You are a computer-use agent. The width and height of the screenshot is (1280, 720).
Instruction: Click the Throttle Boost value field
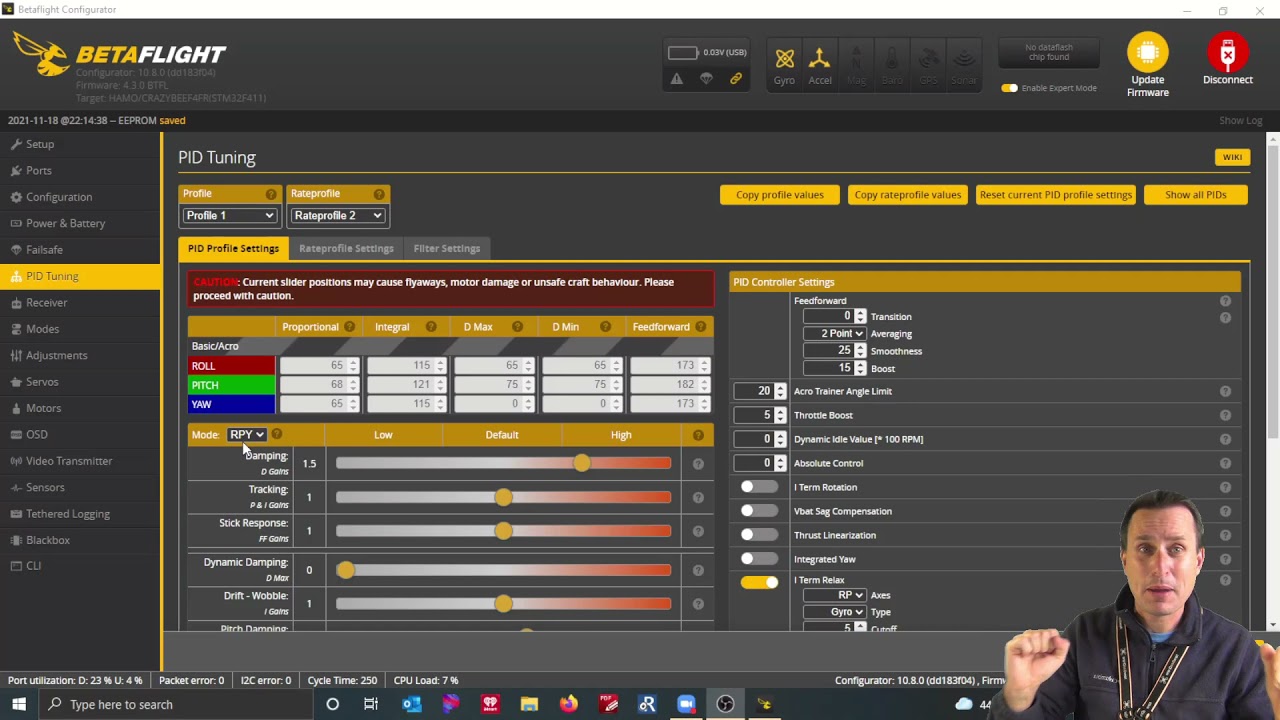click(760, 415)
